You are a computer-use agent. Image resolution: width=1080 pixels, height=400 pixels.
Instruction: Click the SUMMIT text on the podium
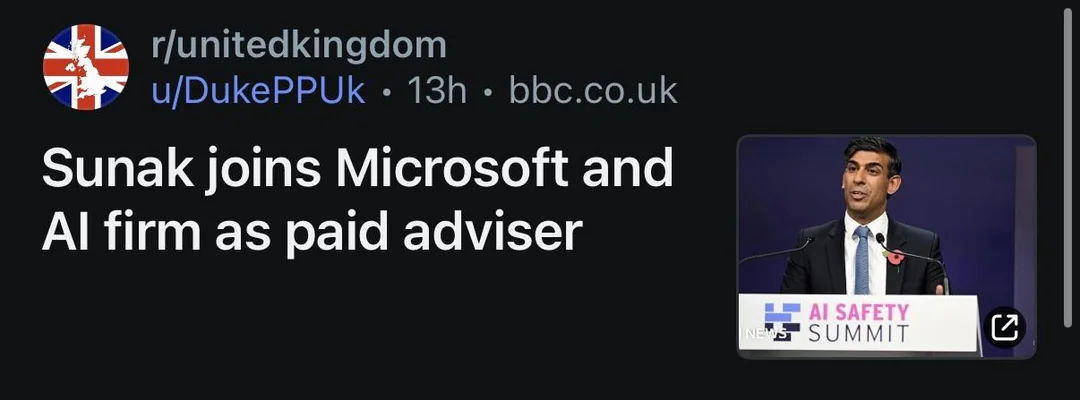[858, 334]
